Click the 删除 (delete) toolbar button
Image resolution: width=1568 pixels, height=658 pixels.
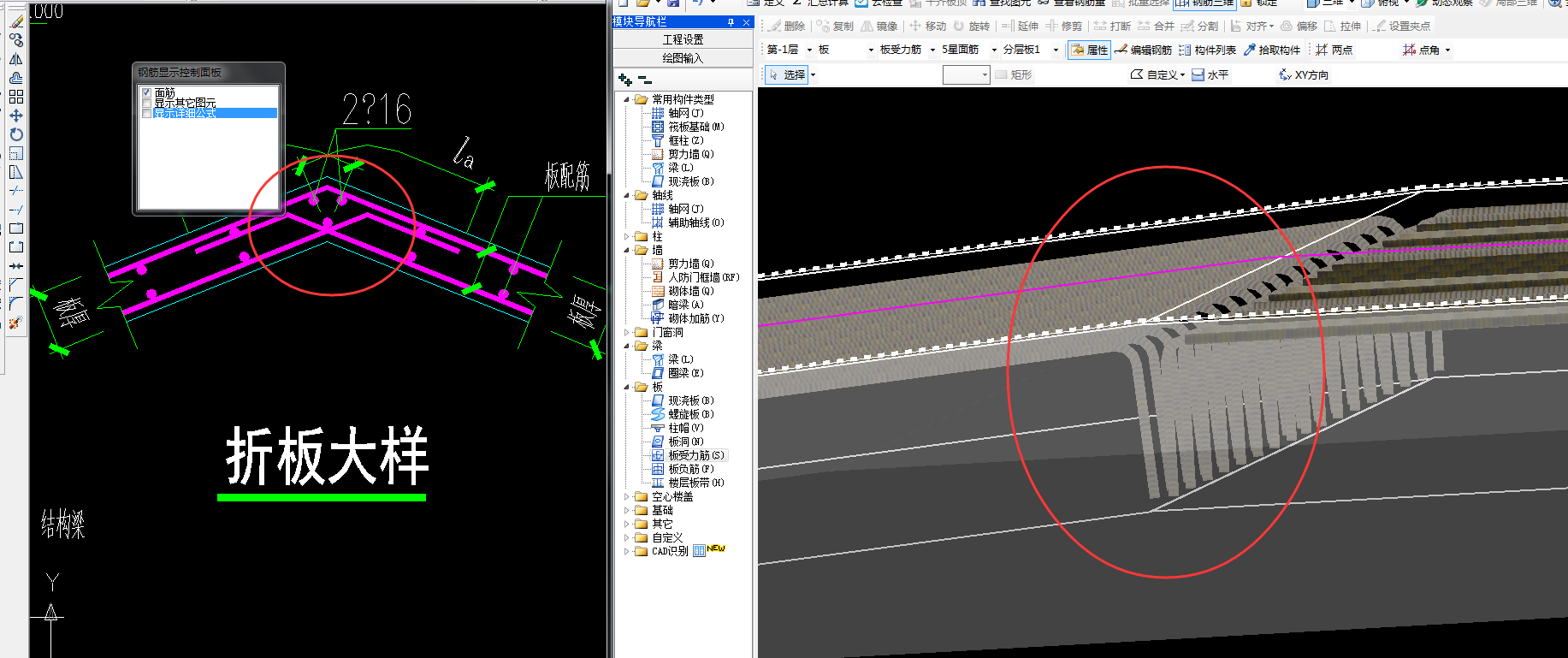[786, 26]
